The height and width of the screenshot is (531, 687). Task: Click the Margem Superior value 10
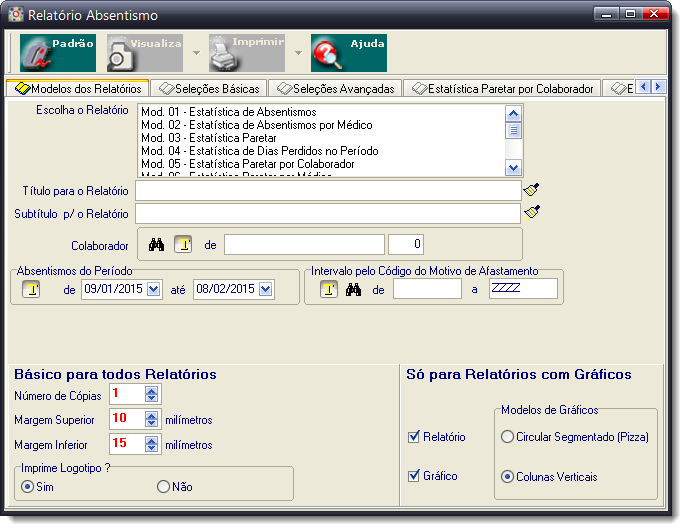pos(127,419)
